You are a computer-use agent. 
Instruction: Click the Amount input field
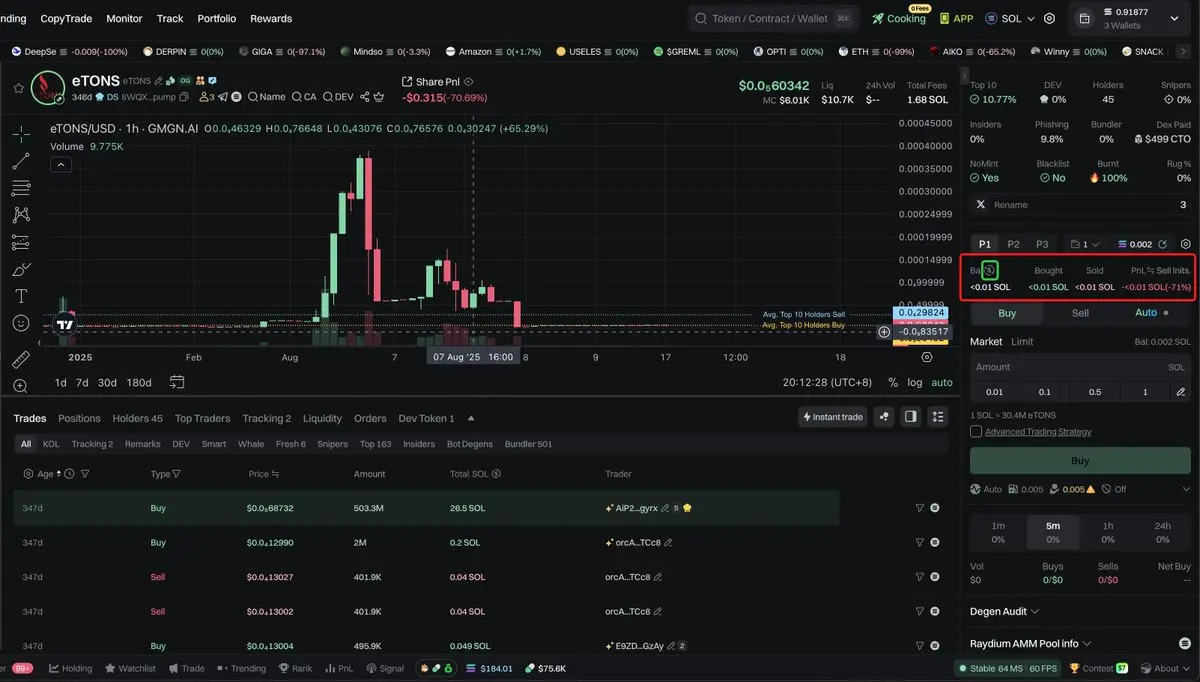1080,367
